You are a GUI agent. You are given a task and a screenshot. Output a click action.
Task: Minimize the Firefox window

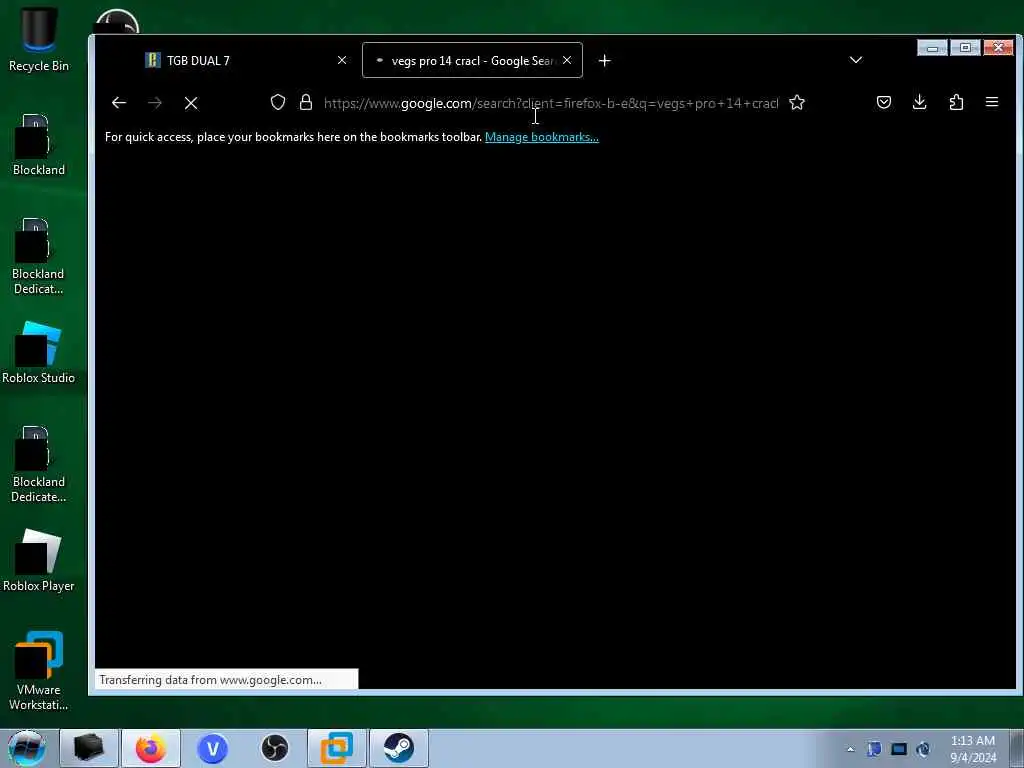click(x=933, y=48)
